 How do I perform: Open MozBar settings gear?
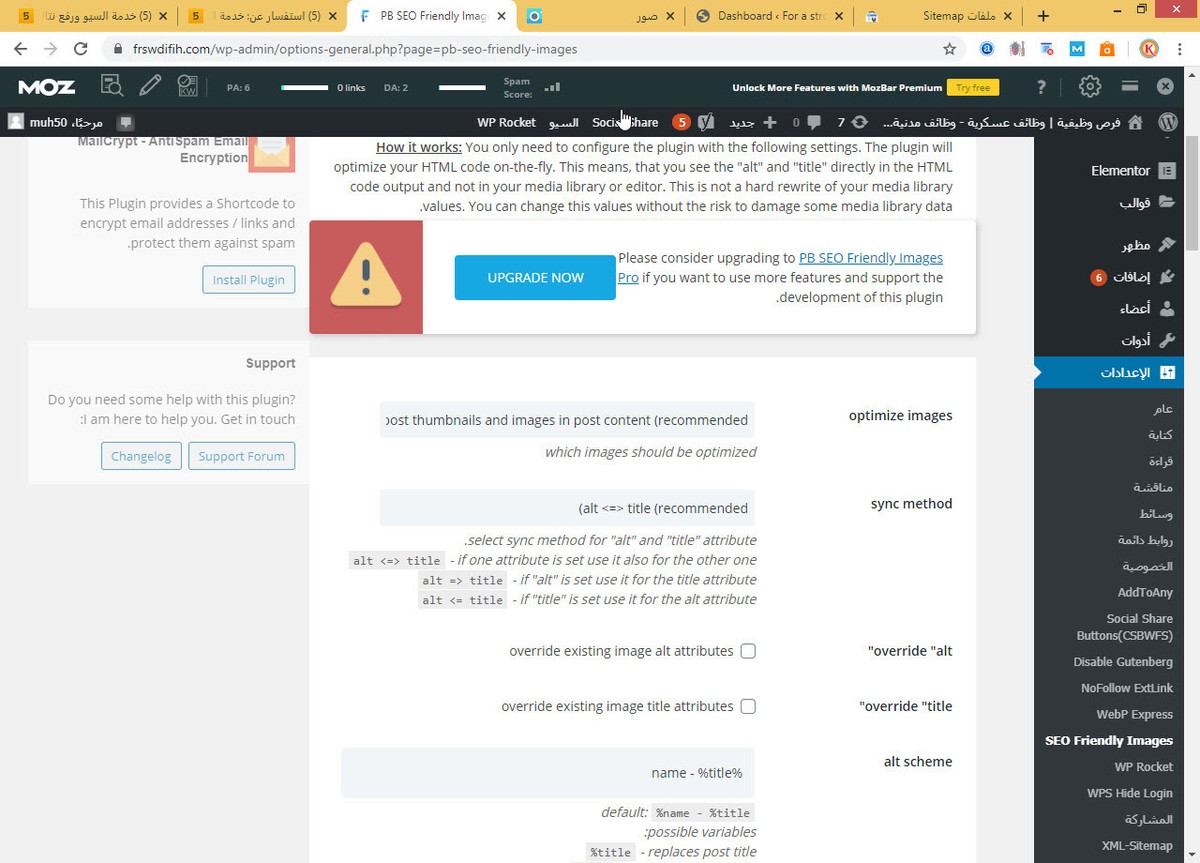click(1091, 87)
